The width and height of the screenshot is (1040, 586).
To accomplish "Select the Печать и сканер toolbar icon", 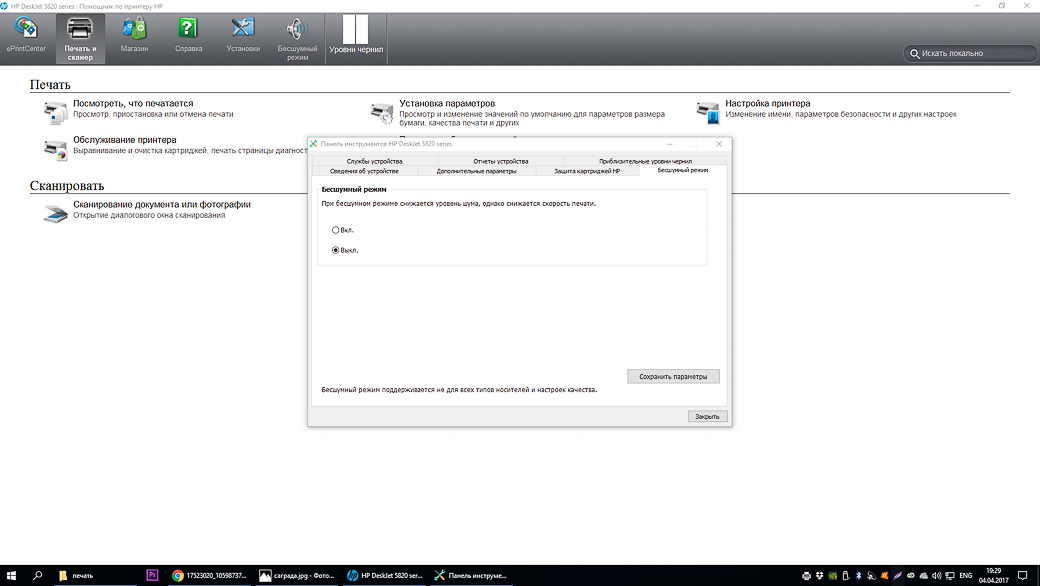I will (80, 38).
